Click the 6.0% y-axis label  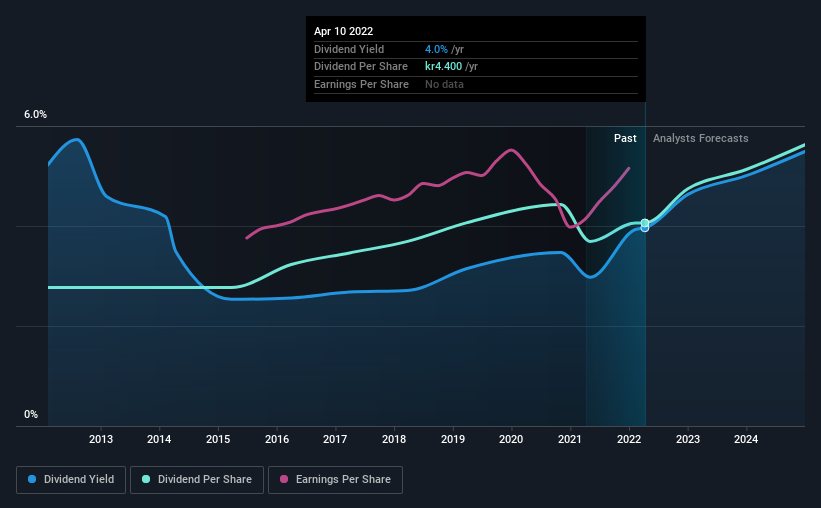pyautogui.click(x=35, y=114)
